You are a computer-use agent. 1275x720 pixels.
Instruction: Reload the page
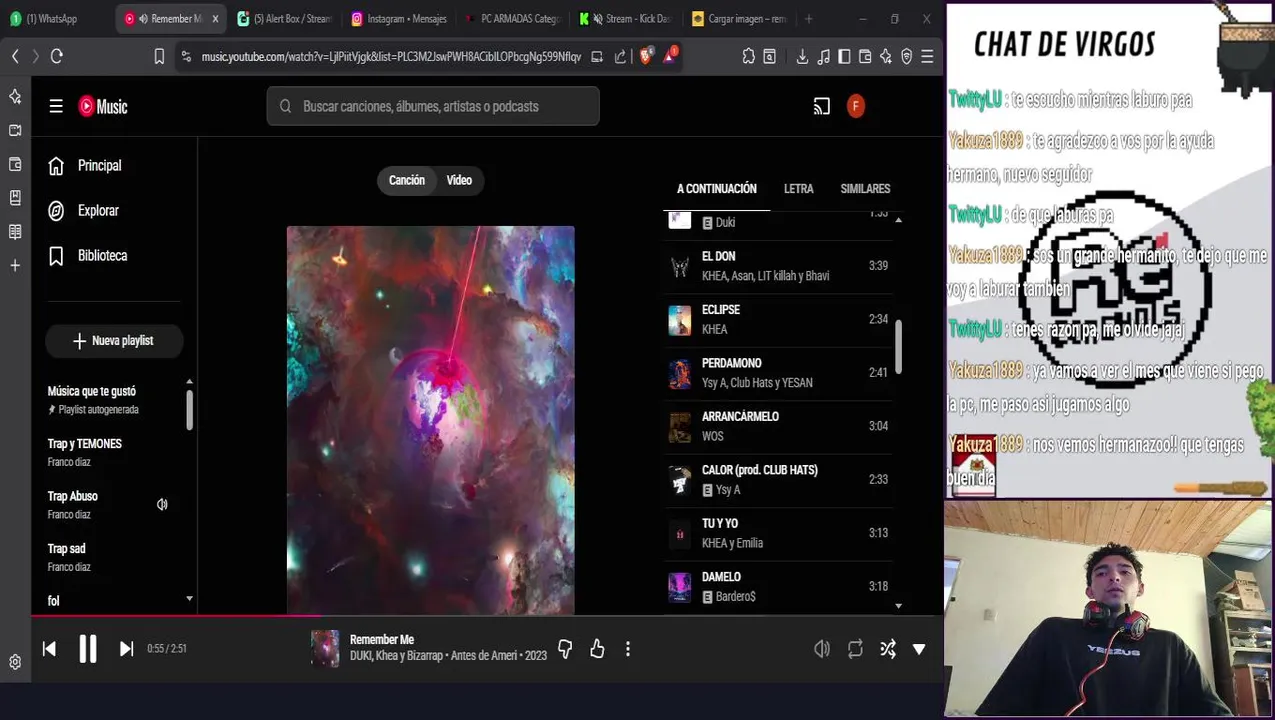[57, 57]
